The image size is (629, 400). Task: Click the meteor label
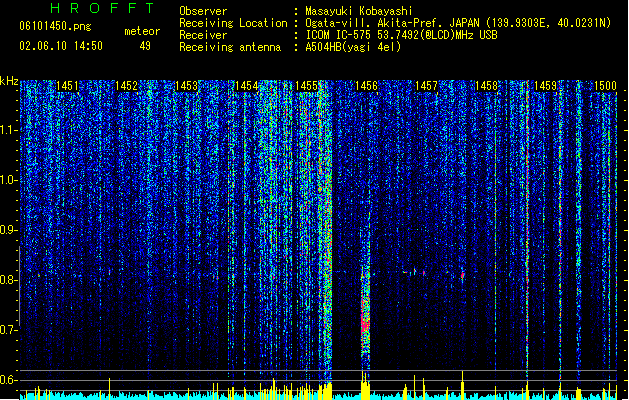coord(142,31)
